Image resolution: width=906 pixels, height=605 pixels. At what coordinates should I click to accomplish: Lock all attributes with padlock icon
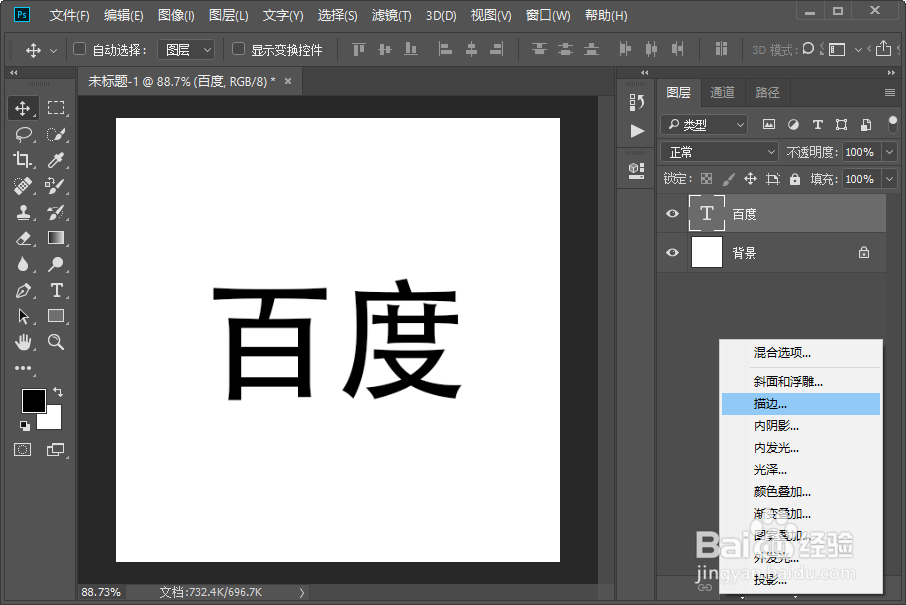click(x=795, y=179)
